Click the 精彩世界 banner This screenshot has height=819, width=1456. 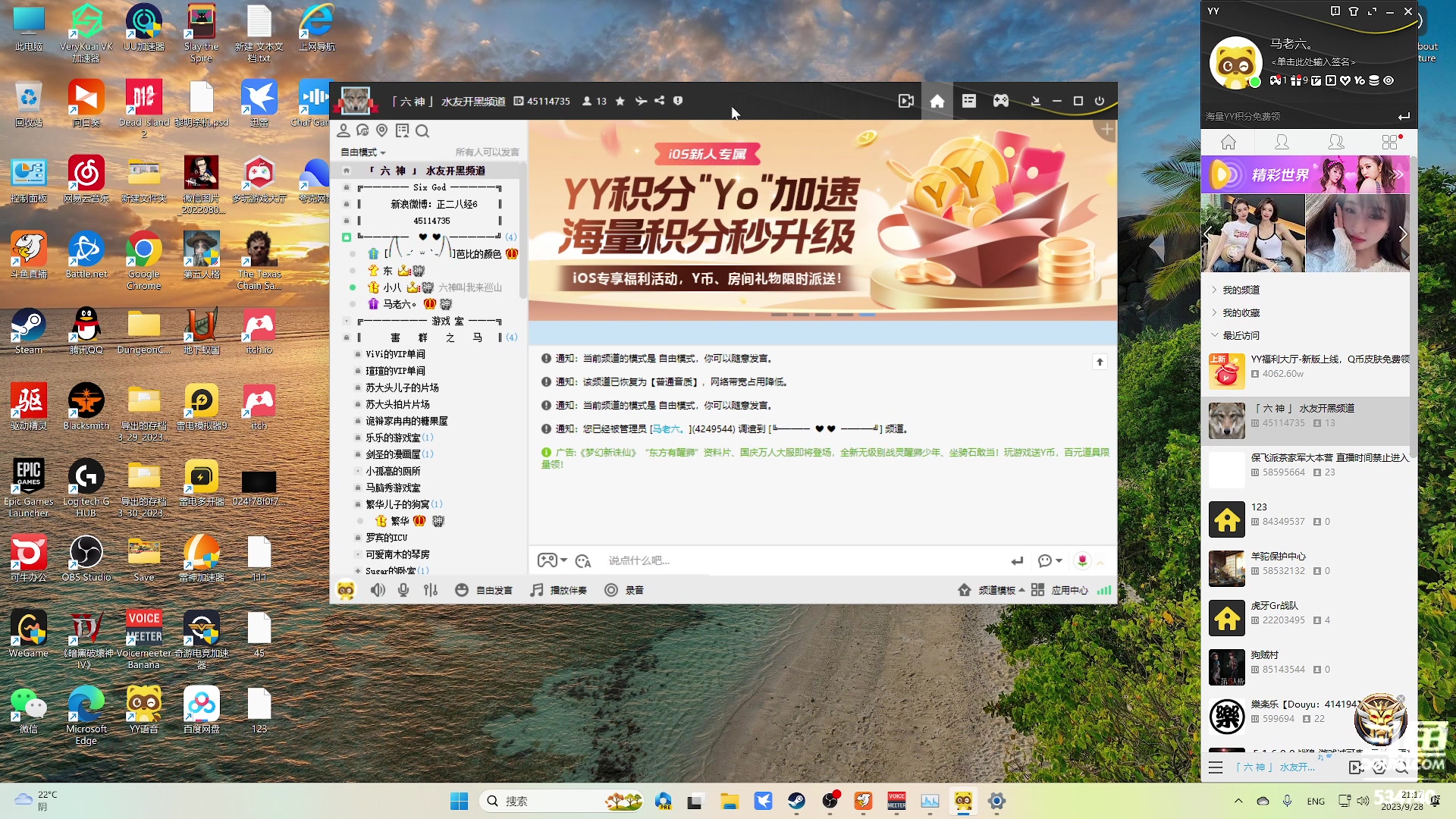coord(1305,174)
